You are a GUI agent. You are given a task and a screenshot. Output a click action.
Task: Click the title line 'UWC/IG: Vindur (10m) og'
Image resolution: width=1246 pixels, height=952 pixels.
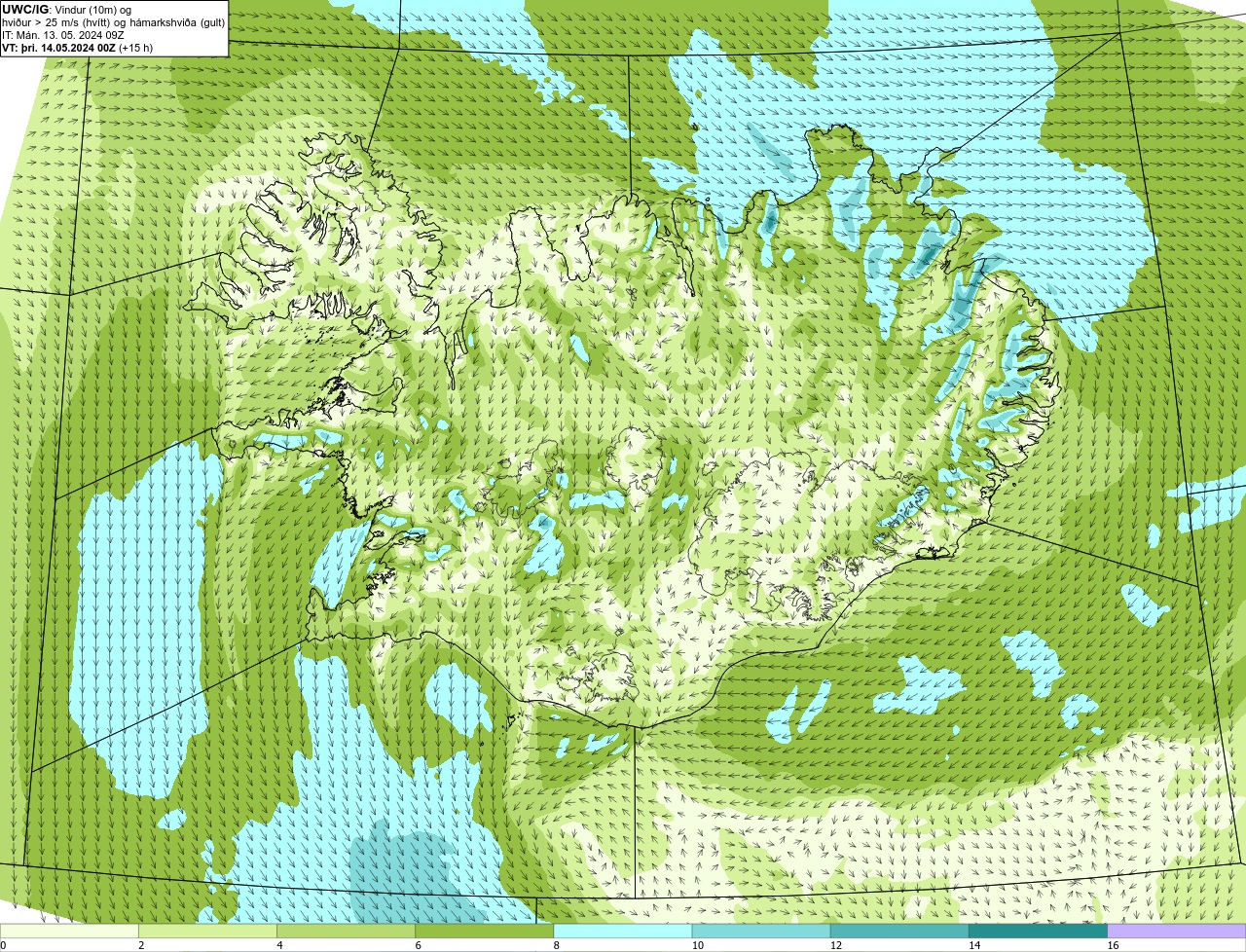pyautogui.click(x=67, y=9)
